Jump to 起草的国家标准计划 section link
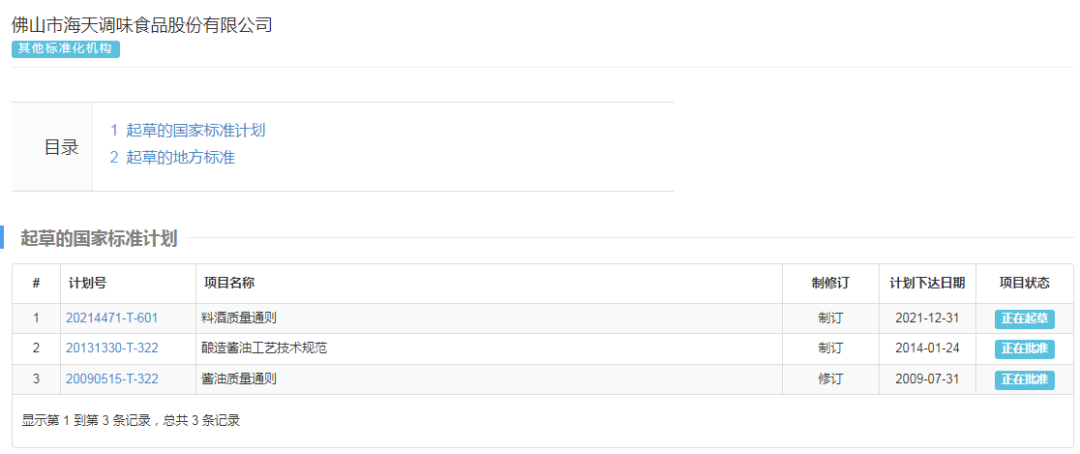 188,130
